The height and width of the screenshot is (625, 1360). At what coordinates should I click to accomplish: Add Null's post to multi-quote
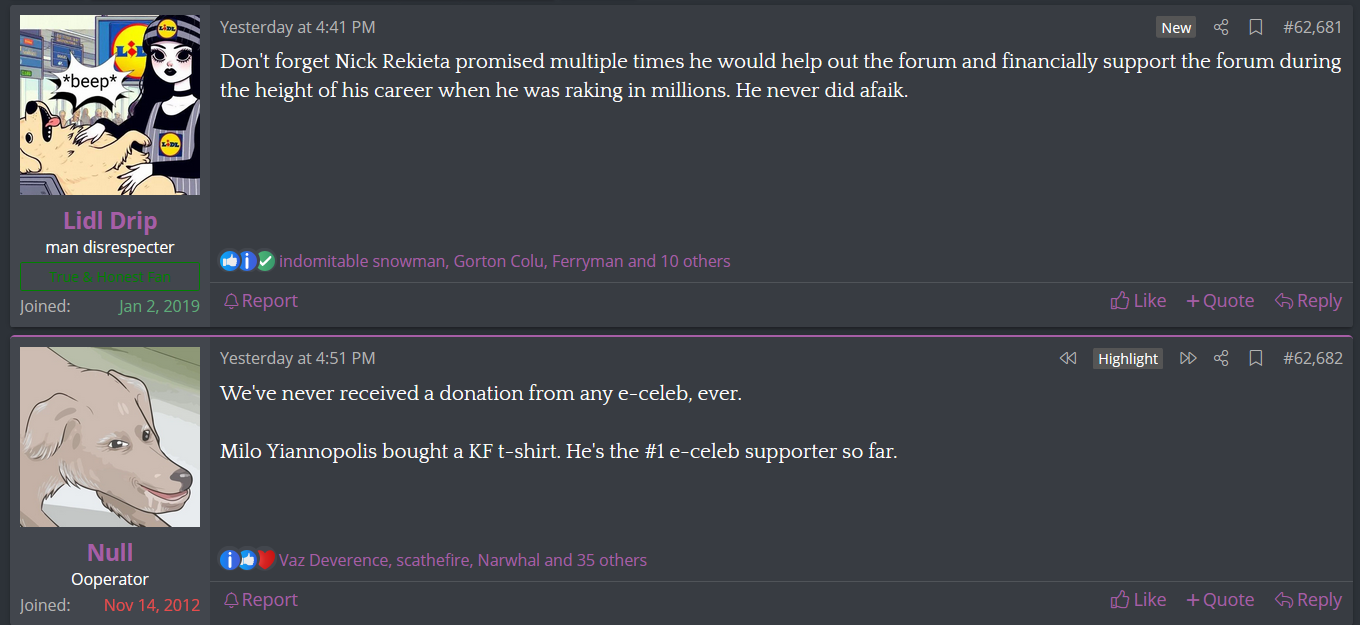[x=1220, y=600]
